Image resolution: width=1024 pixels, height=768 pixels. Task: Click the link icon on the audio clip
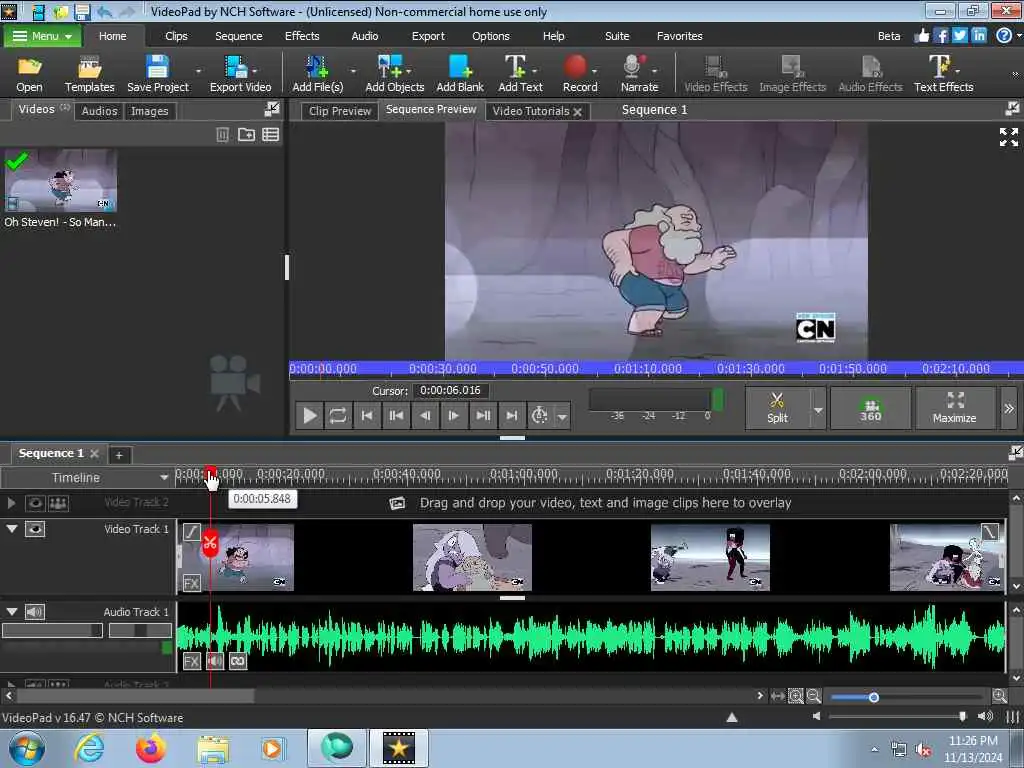click(238, 662)
